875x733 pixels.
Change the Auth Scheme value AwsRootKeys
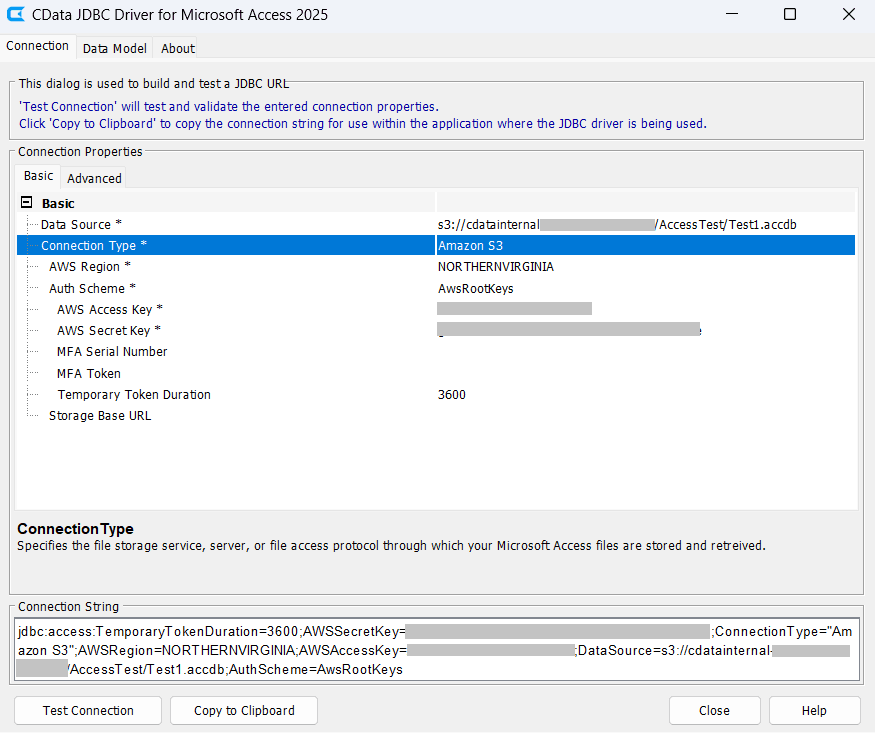coord(644,289)
